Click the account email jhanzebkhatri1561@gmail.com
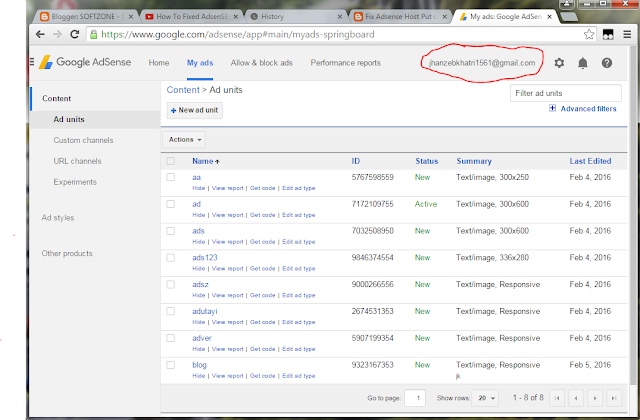 [482, 63]
